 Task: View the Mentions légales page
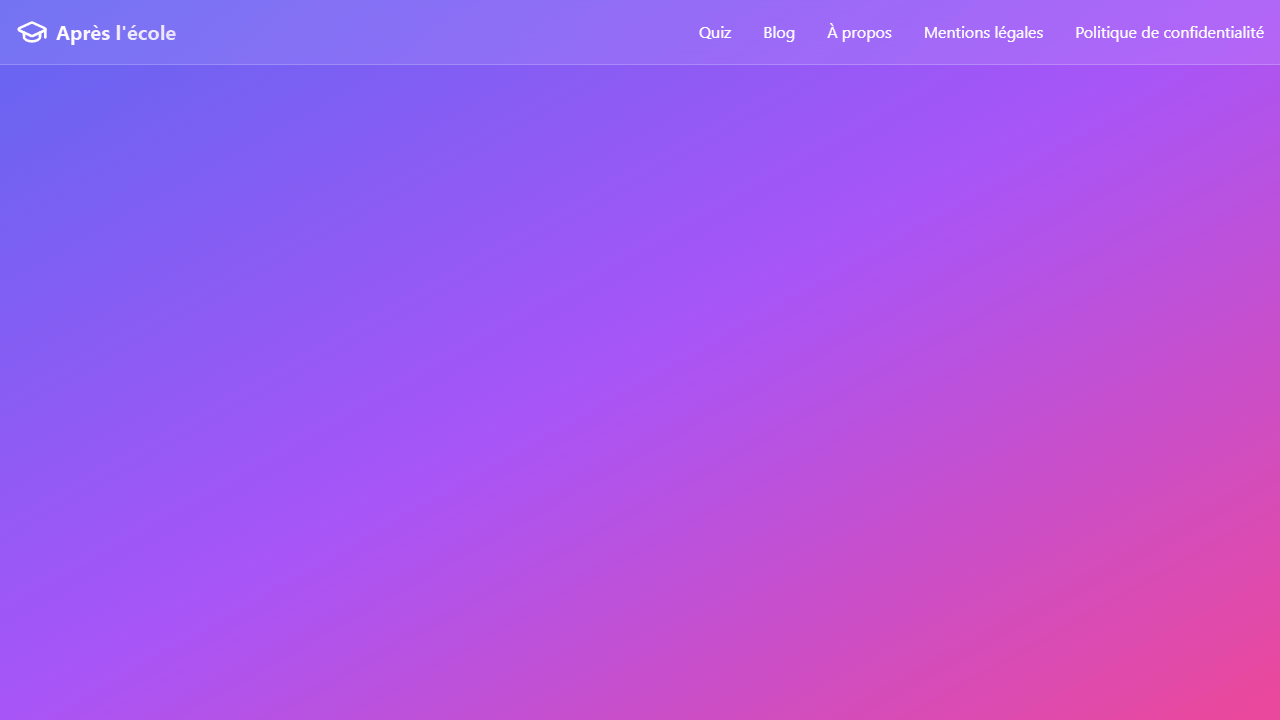coord(983,32)
